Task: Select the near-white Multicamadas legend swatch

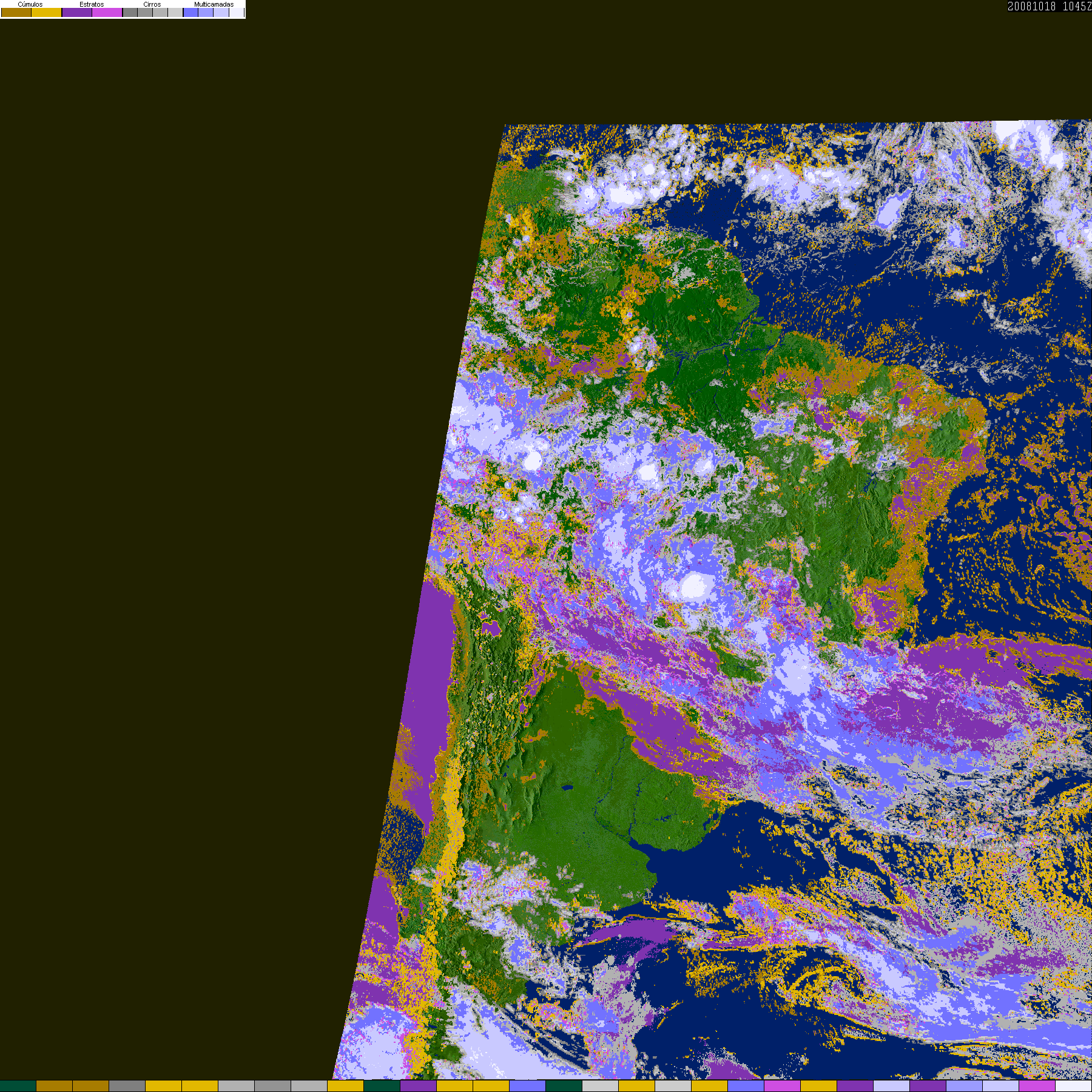Action: [x=237, y=12]
